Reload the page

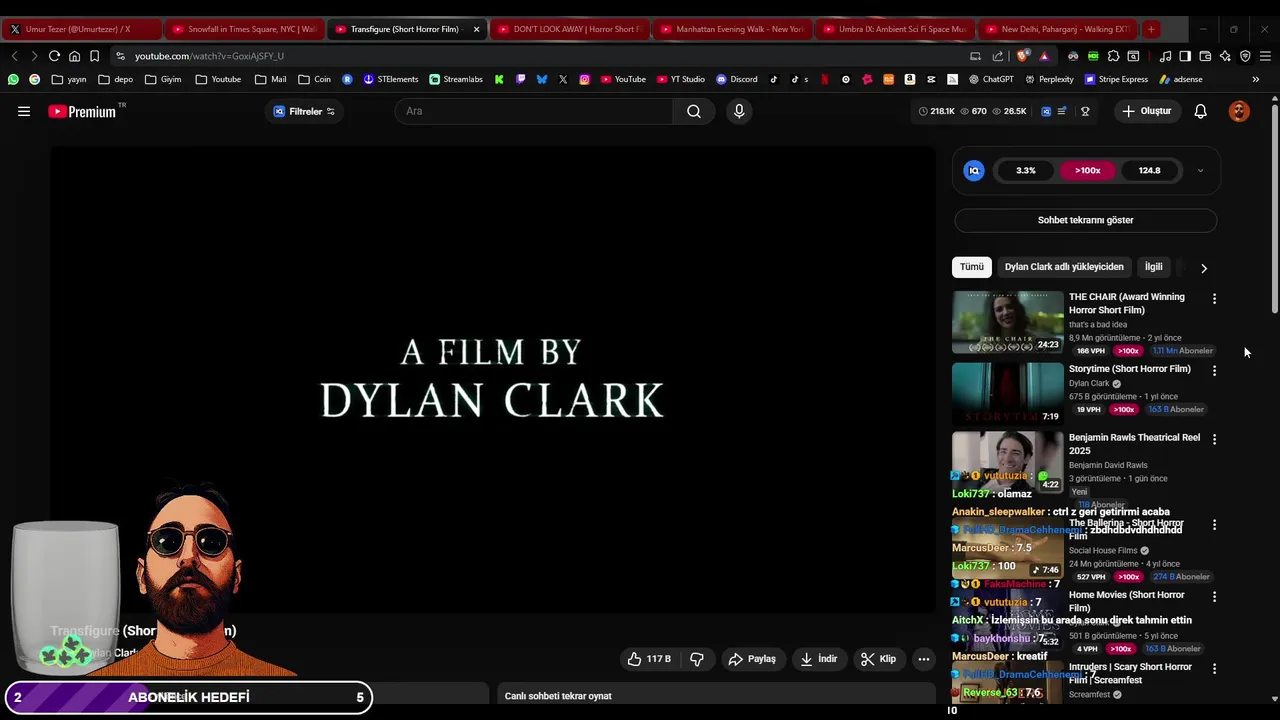(x=54, y=56)
